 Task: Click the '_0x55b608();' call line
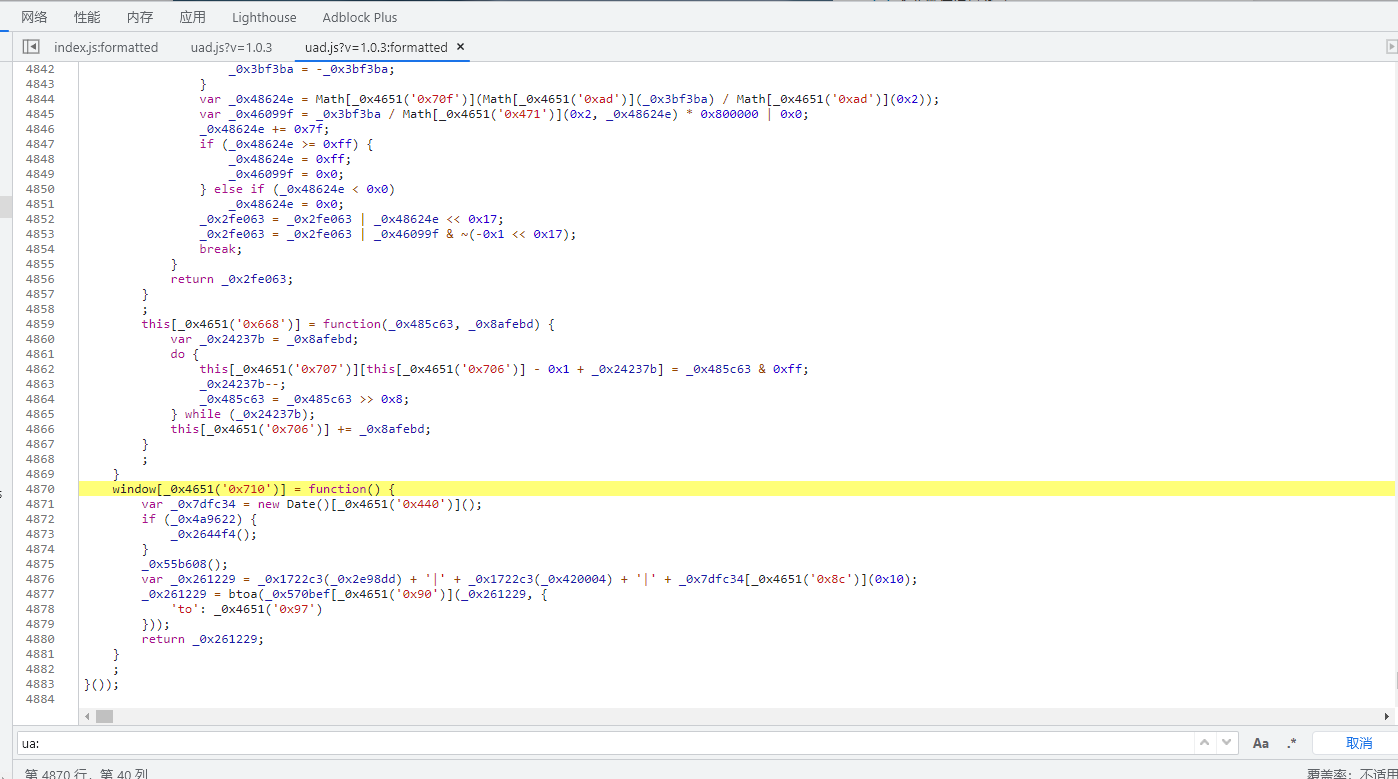pyautogui.click(x=184, y=564)
